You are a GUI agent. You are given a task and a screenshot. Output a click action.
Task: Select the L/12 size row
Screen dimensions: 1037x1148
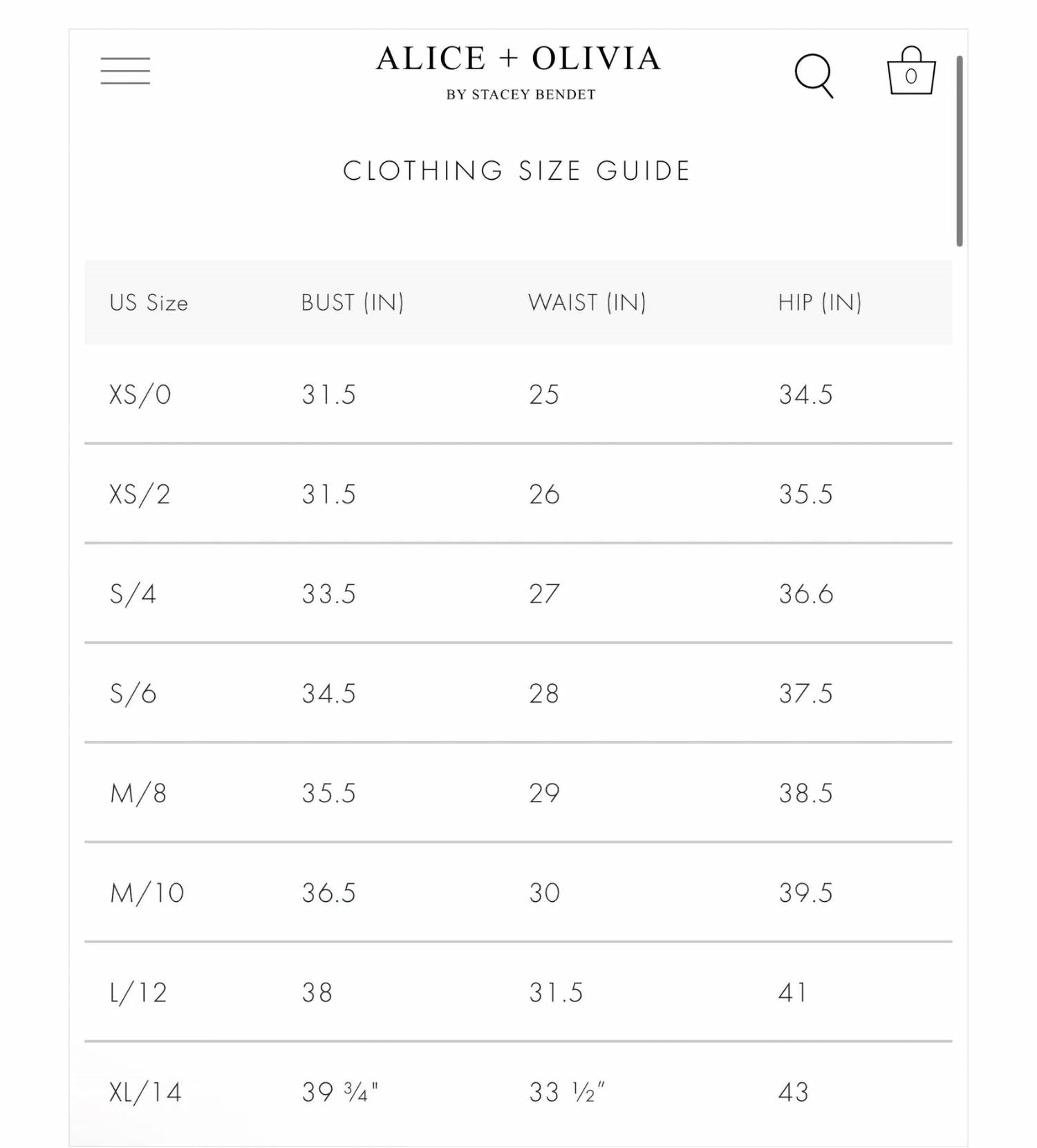[518, 992]
